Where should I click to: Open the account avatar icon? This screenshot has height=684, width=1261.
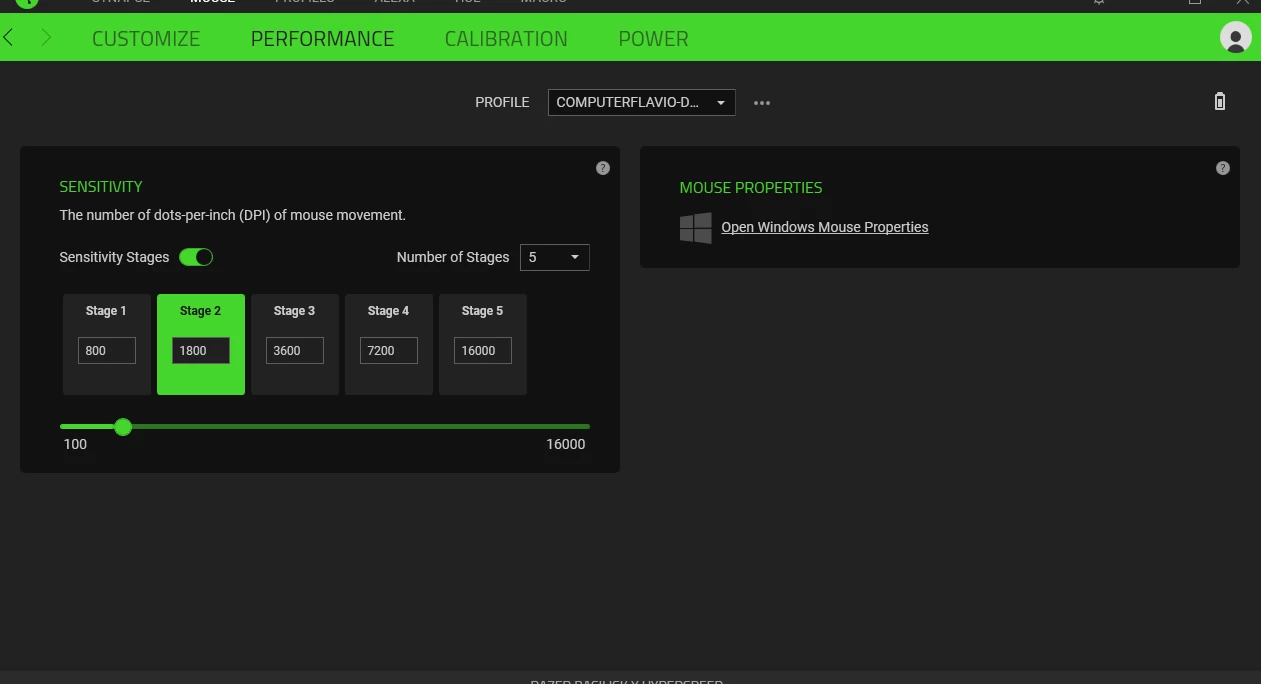1235,37
